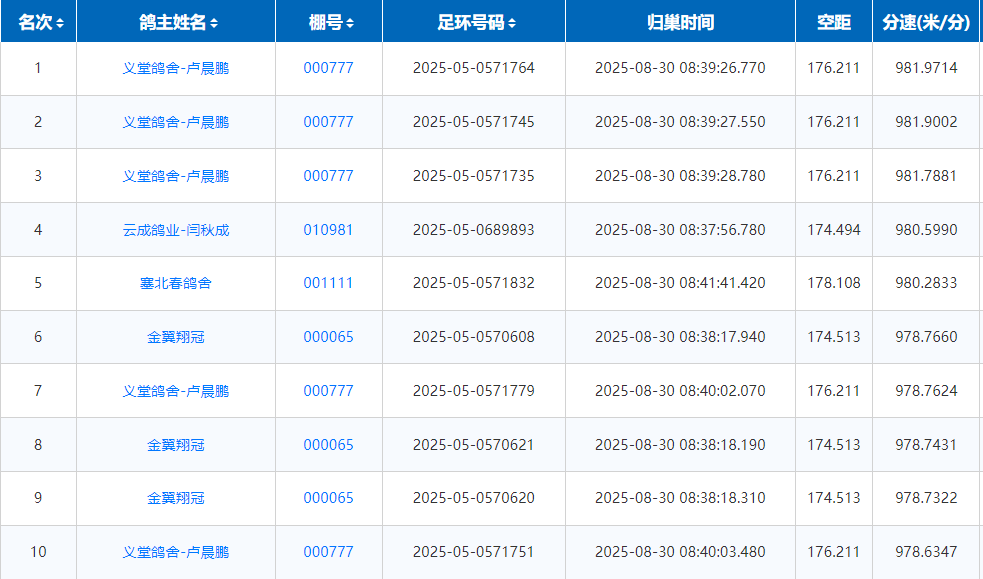Image resolution: width=983 pixels, height=579 pixels.
Task: Click sort icon beside 足环号码 header
Action: (x=512, y=23)
